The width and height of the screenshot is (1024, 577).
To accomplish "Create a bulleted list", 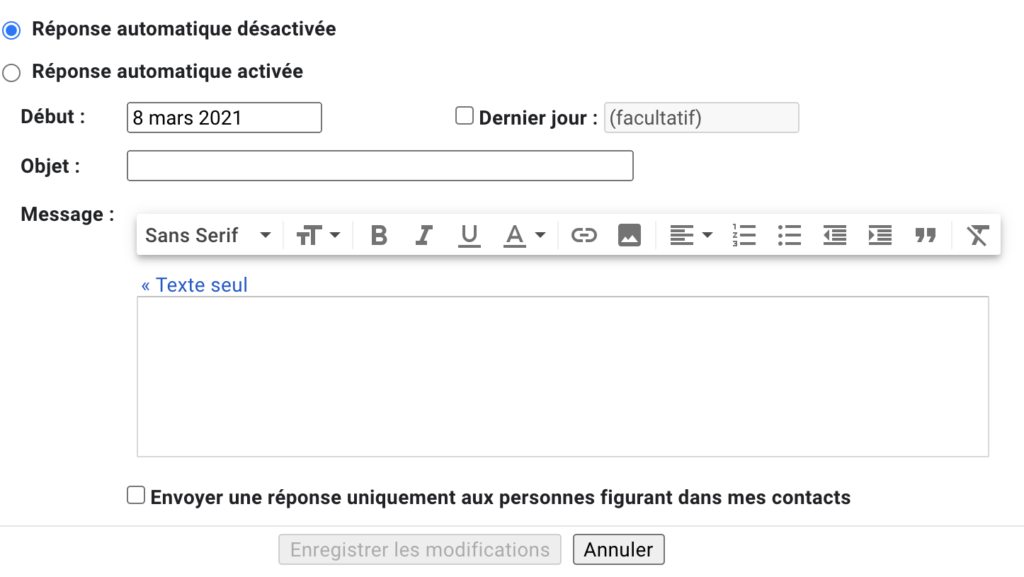I will point(790,236).
